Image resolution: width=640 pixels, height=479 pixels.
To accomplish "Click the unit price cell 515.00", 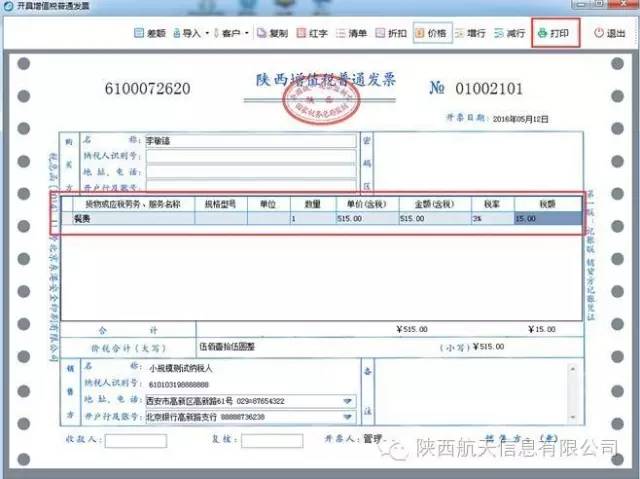I will pos(367,219).
